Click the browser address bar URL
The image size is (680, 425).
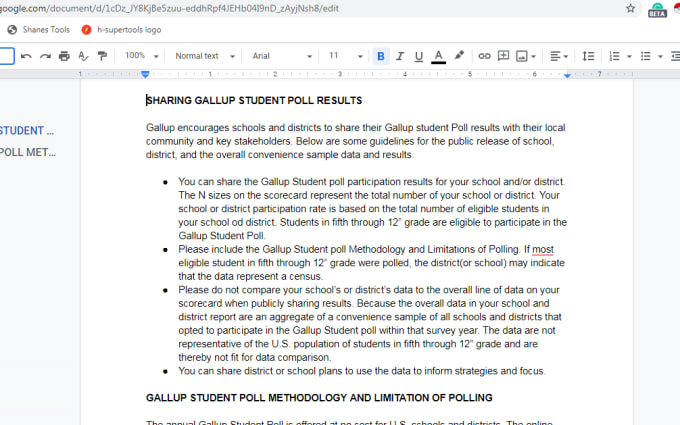(169, 8)
